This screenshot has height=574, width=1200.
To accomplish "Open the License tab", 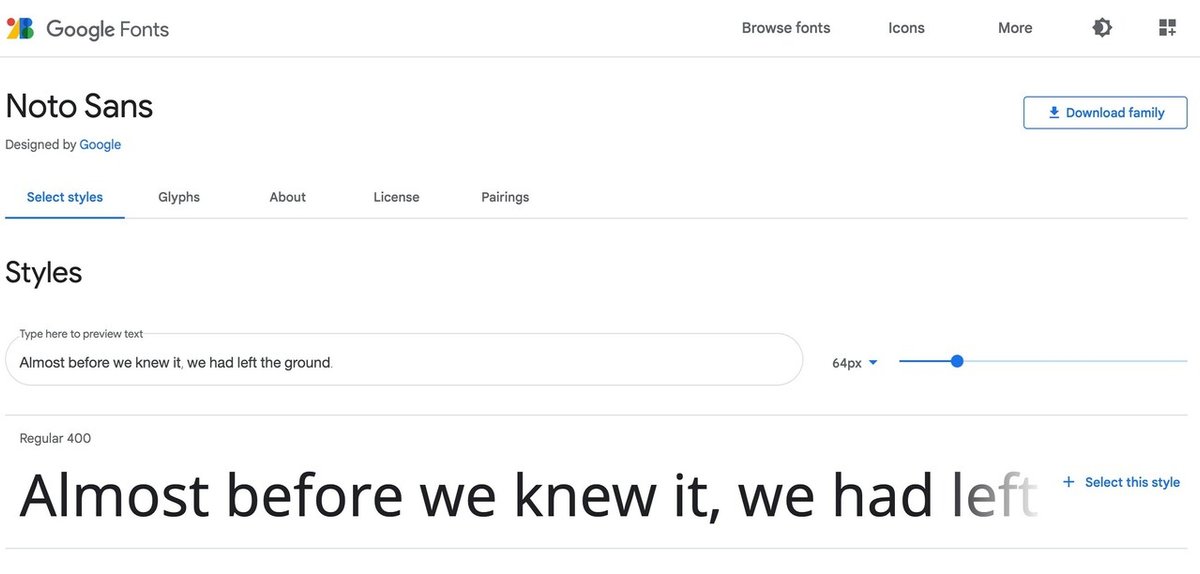I will coord(396,197).
